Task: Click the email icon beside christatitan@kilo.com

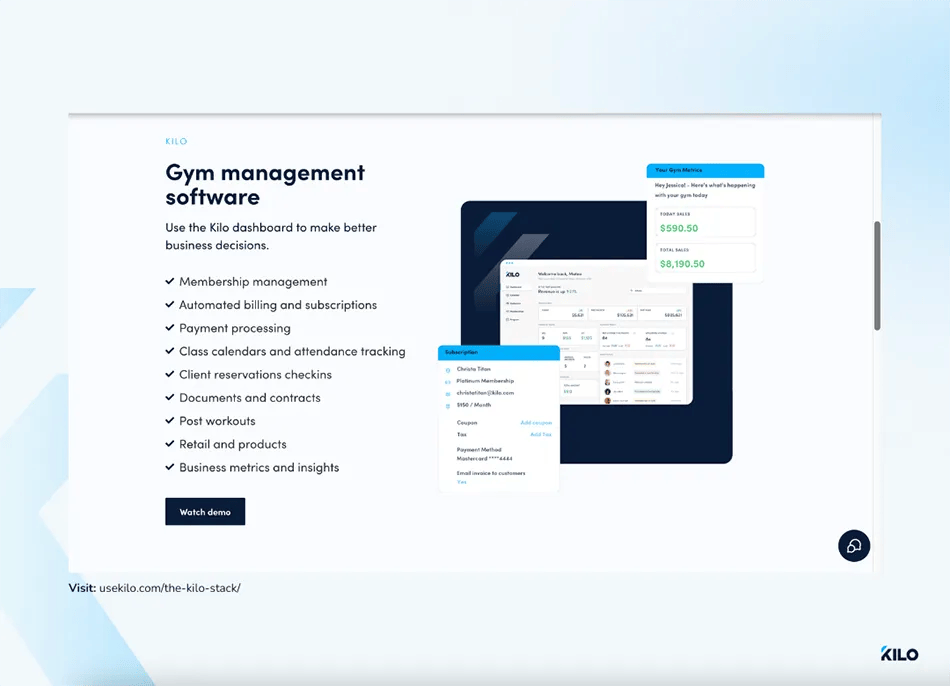Action: pyautogui.click(x=447, y=393)
